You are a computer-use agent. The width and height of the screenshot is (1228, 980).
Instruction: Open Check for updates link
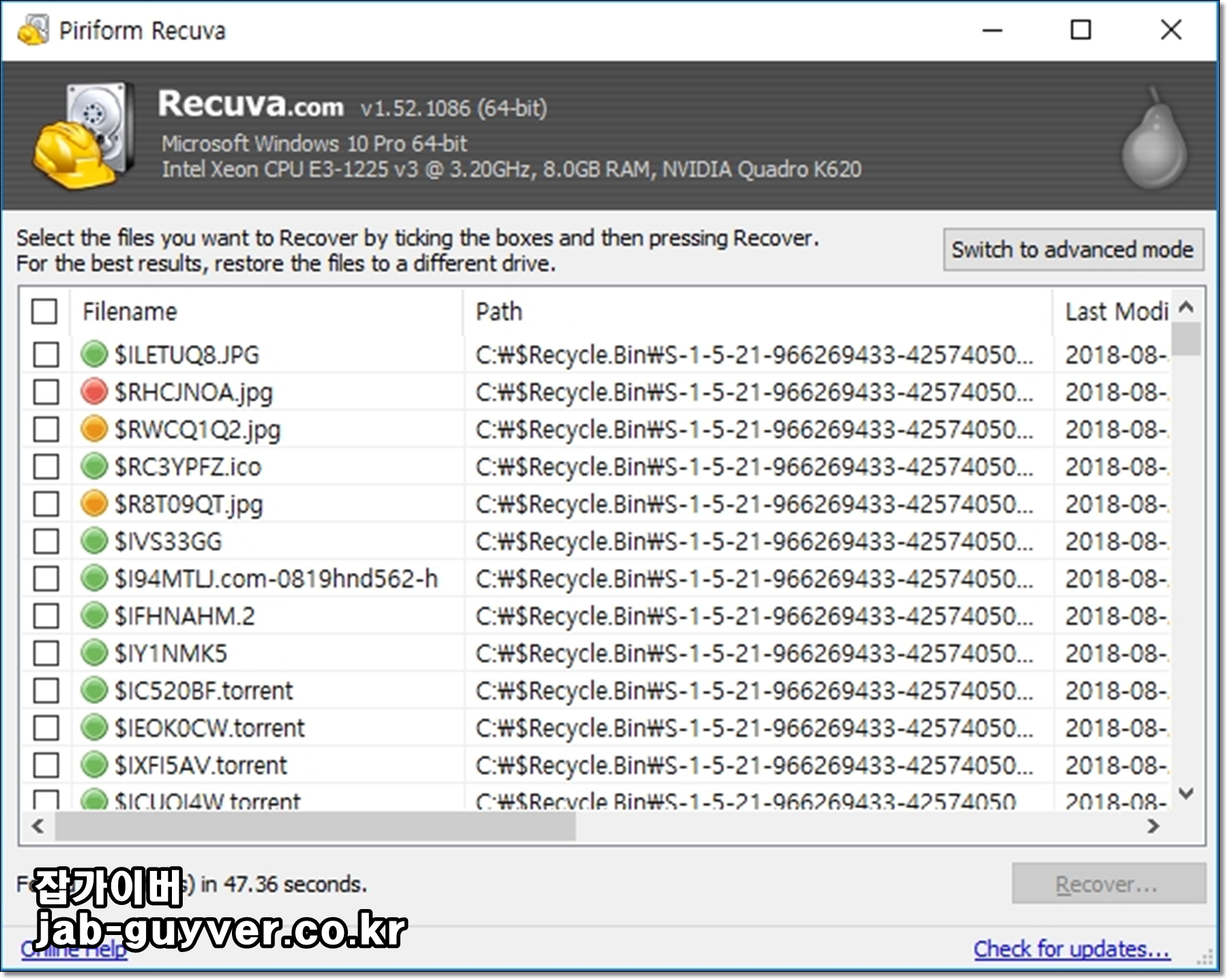pyautogui.click(x=1072, y=949)
